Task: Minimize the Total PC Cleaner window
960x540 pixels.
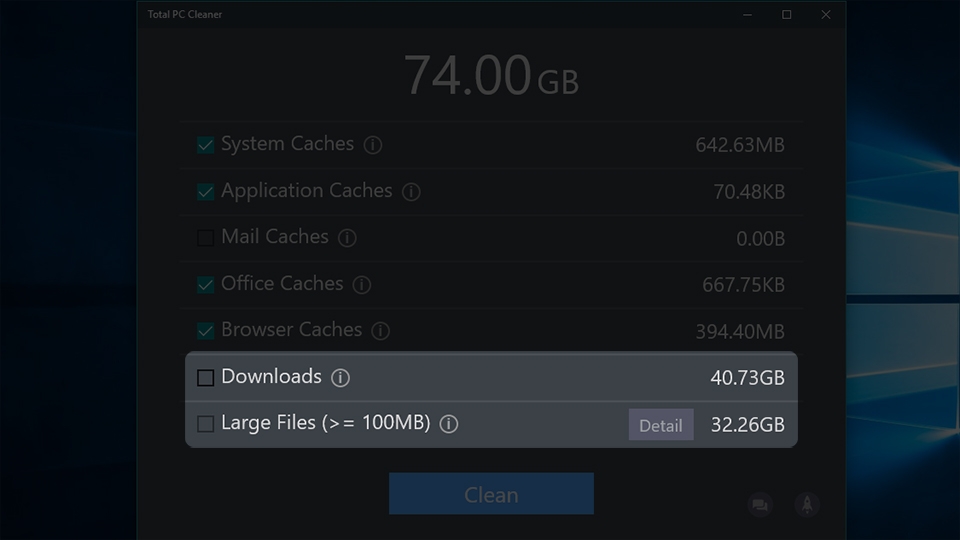Action: 748,15
